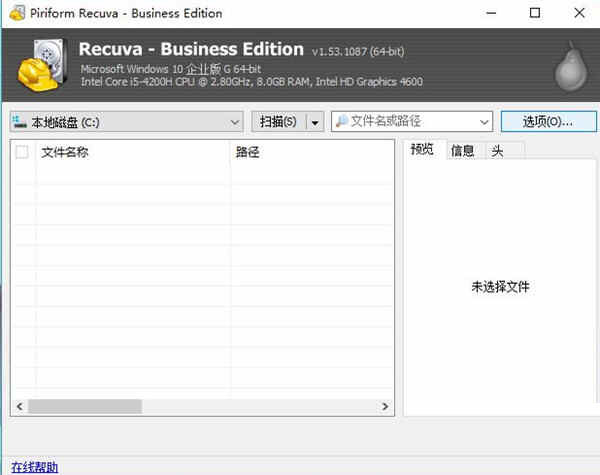Screen dimensions: 600x475
Task: Click the Piriform pear logo
Action: pos(570,62)
